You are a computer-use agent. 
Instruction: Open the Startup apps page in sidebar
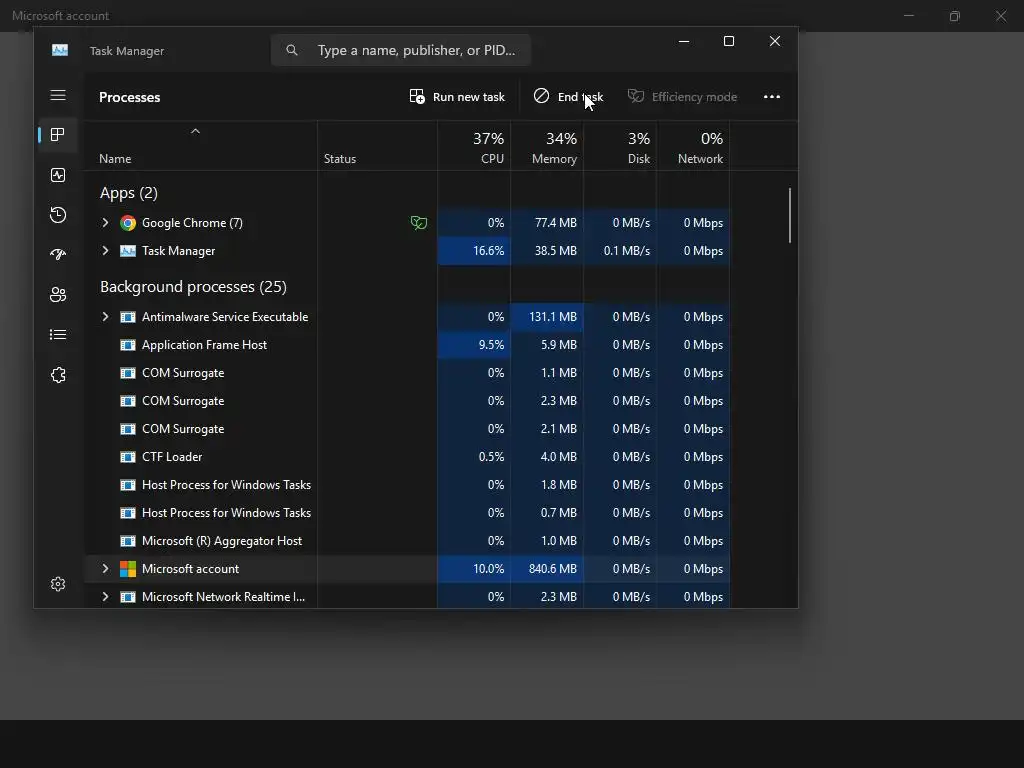coord(58,255)
